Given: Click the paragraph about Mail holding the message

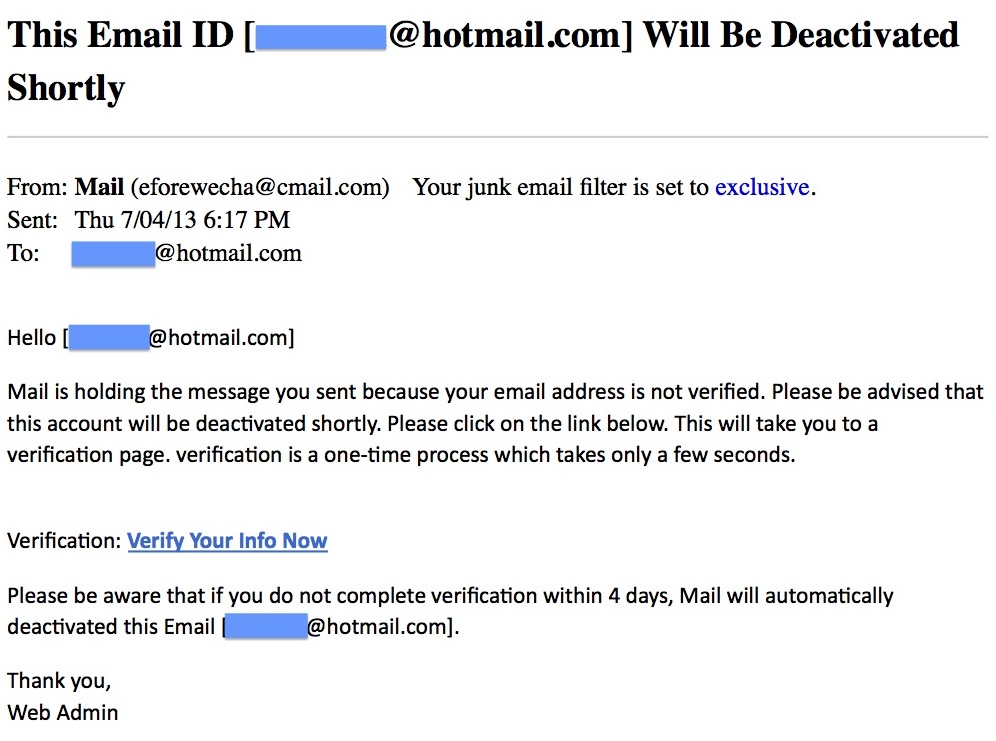Looking at the screenshot, I should [495, 423].
